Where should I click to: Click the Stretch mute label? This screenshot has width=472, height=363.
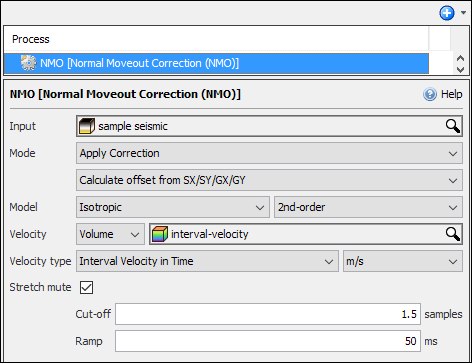40,287
